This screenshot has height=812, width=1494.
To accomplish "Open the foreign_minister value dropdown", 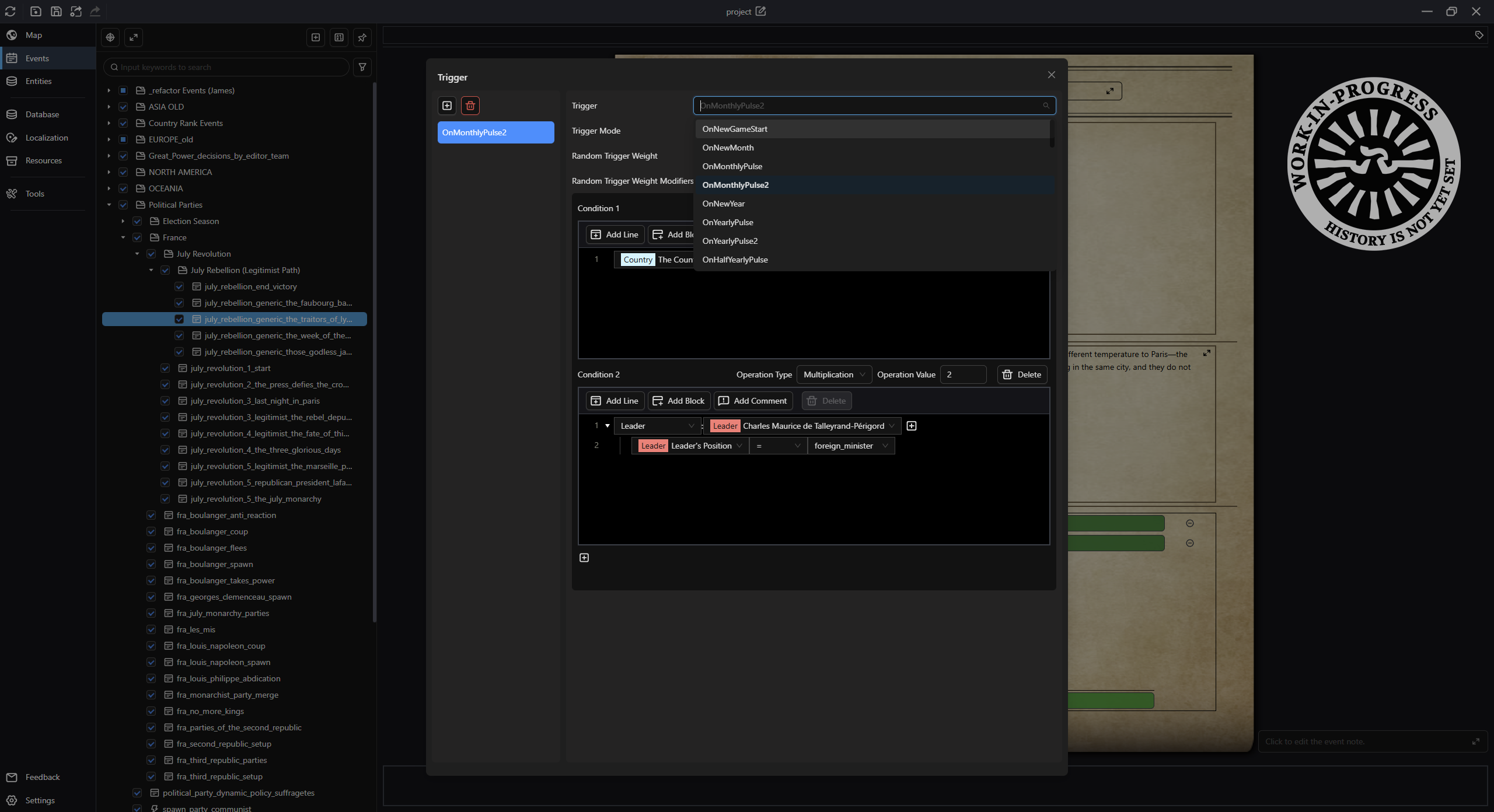I will point(851,446).
